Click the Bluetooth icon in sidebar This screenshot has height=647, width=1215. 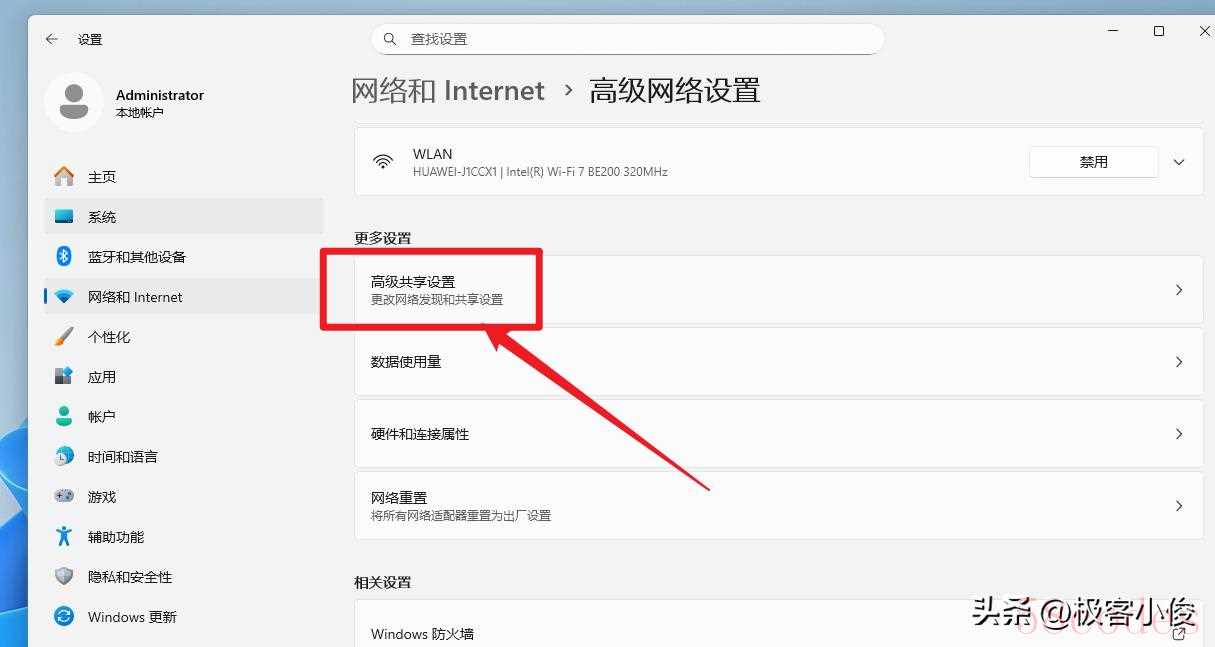(64, 257)
